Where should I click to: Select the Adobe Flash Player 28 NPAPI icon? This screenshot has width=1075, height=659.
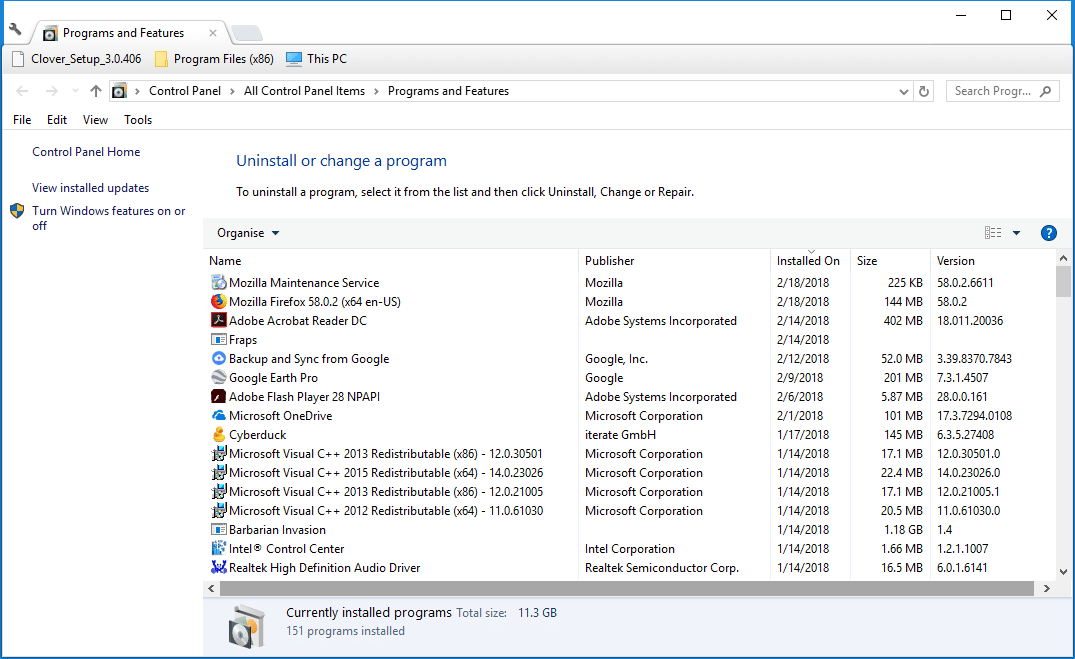[x=219, y=396]
